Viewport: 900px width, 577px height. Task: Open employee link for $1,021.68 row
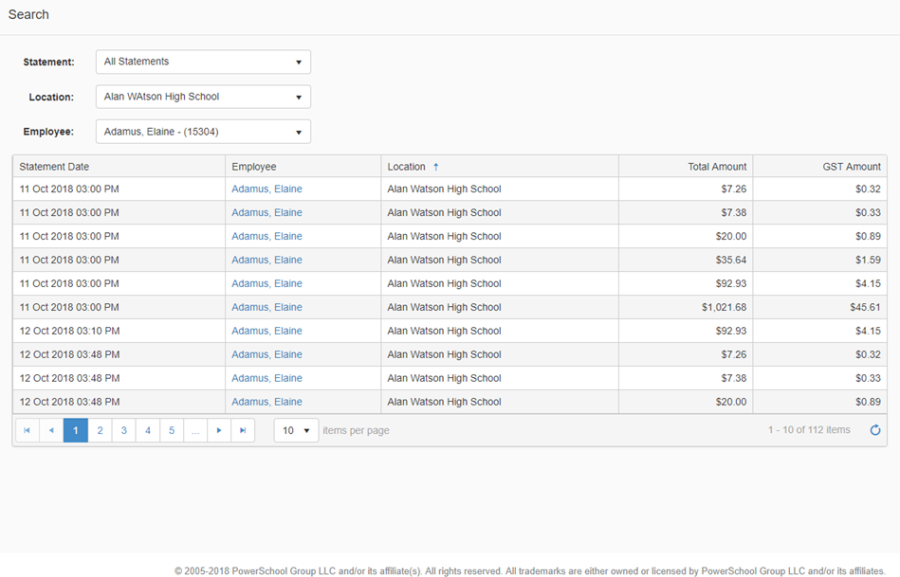pos(267,307)
